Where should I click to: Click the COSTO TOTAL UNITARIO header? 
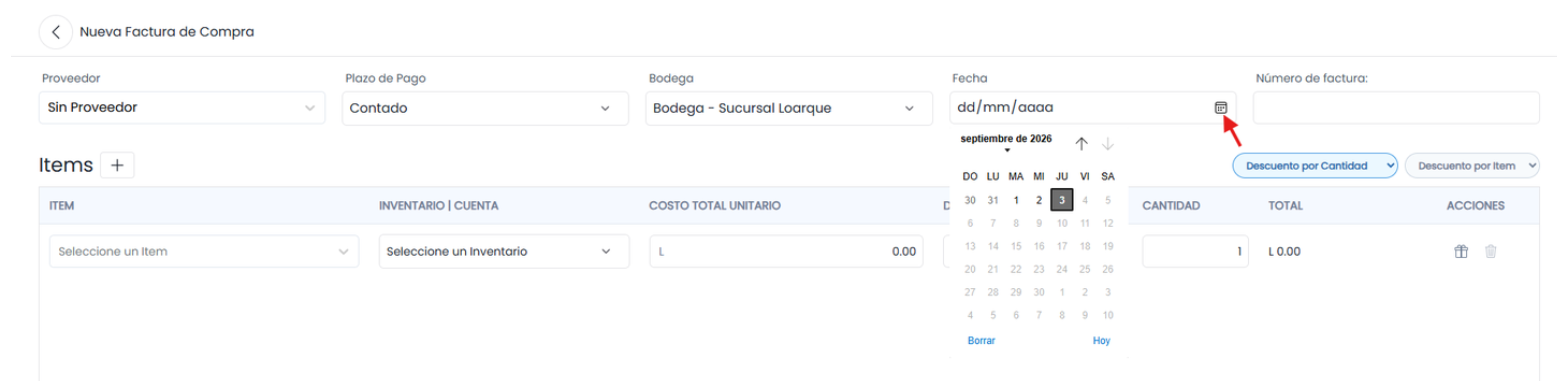714,206
